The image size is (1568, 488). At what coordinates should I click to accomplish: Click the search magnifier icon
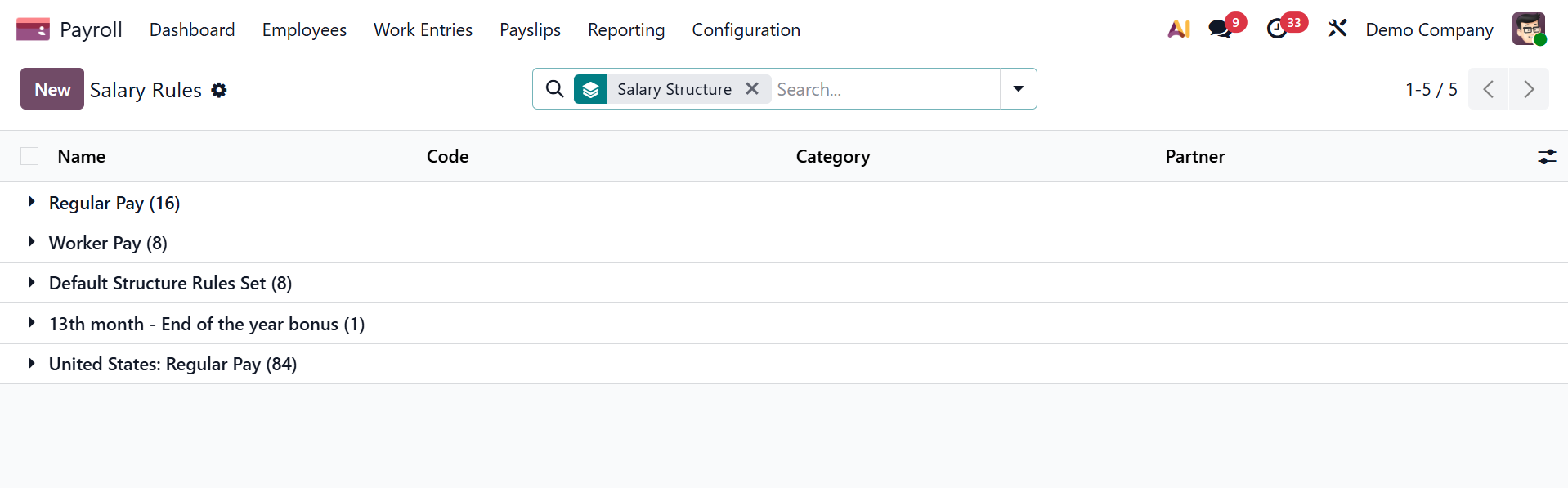tap(554, 89)
